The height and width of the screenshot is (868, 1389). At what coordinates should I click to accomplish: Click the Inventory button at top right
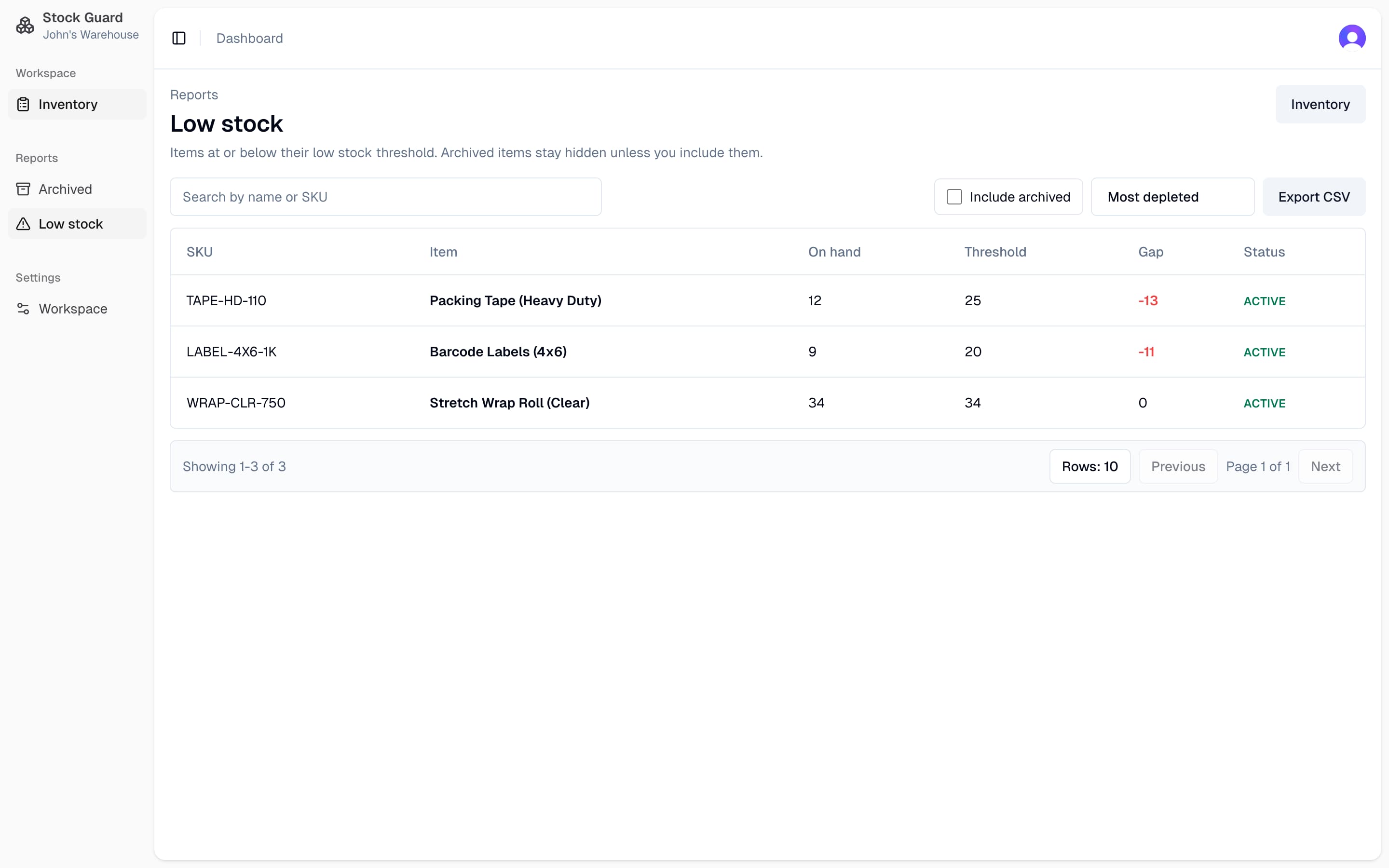(1320, 105)
